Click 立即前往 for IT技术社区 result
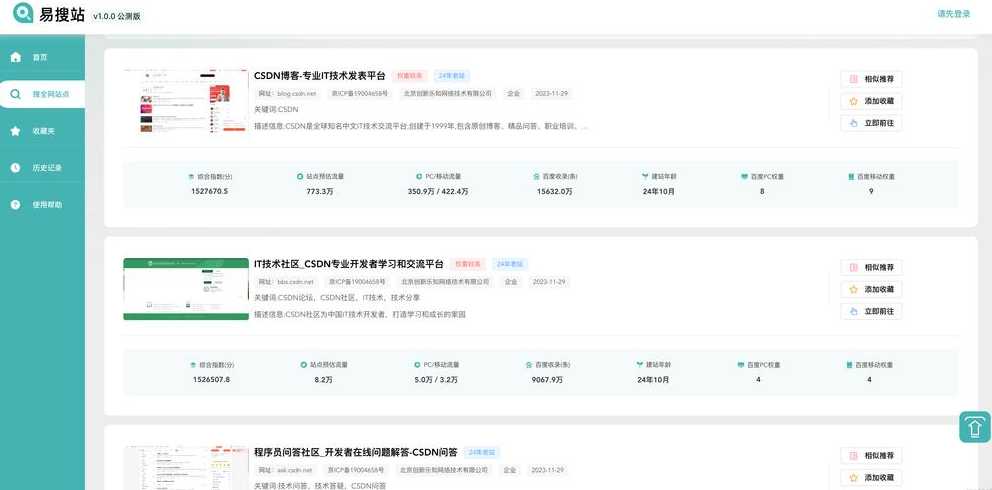Image resolution: width=992 pixels, height=490 pixels. (871, 311)
